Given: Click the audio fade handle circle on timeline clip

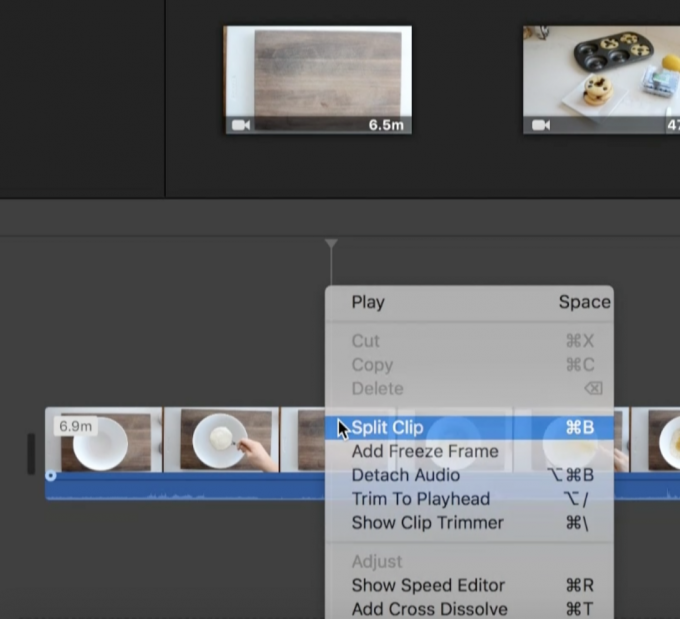Looking at the screenshot, I should (51, 476).
